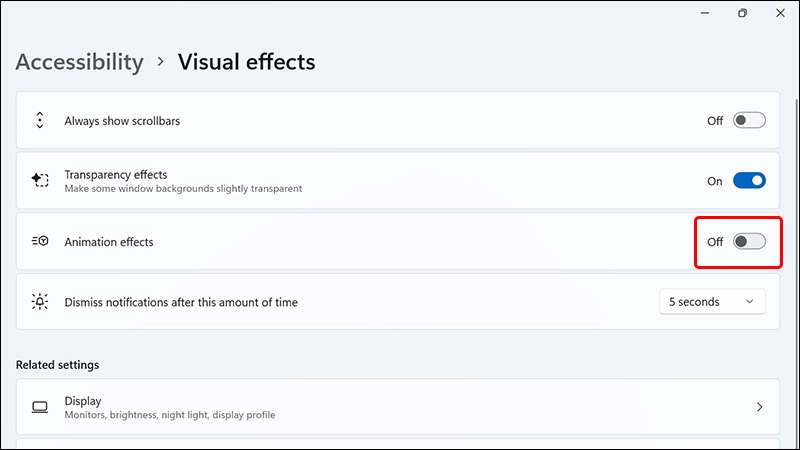Click the Animation effects icon

click(40, 241)
